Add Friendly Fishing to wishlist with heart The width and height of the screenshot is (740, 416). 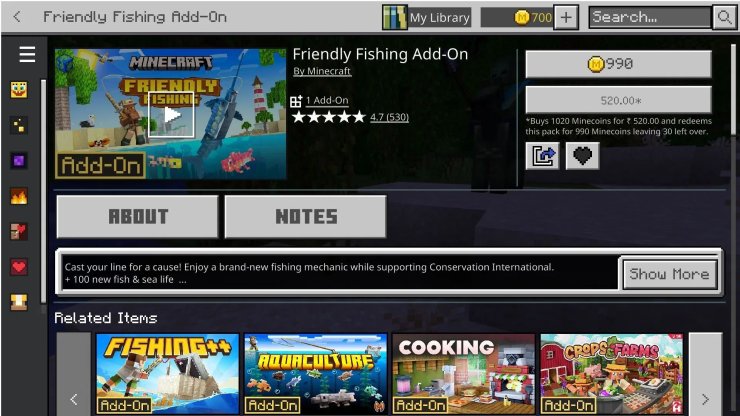pos(582,156)
